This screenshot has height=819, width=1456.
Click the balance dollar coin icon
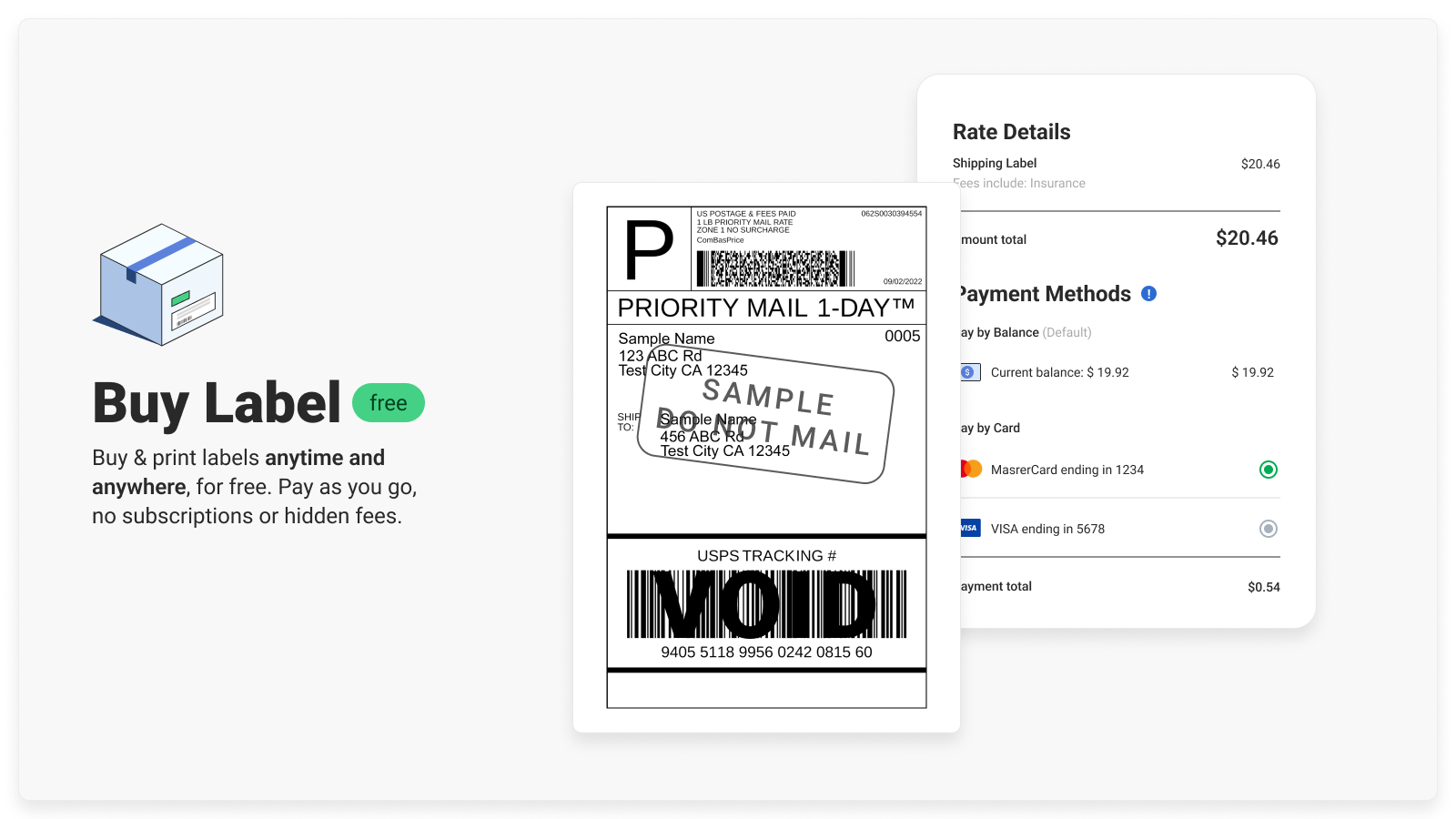[x=969, y=372]
